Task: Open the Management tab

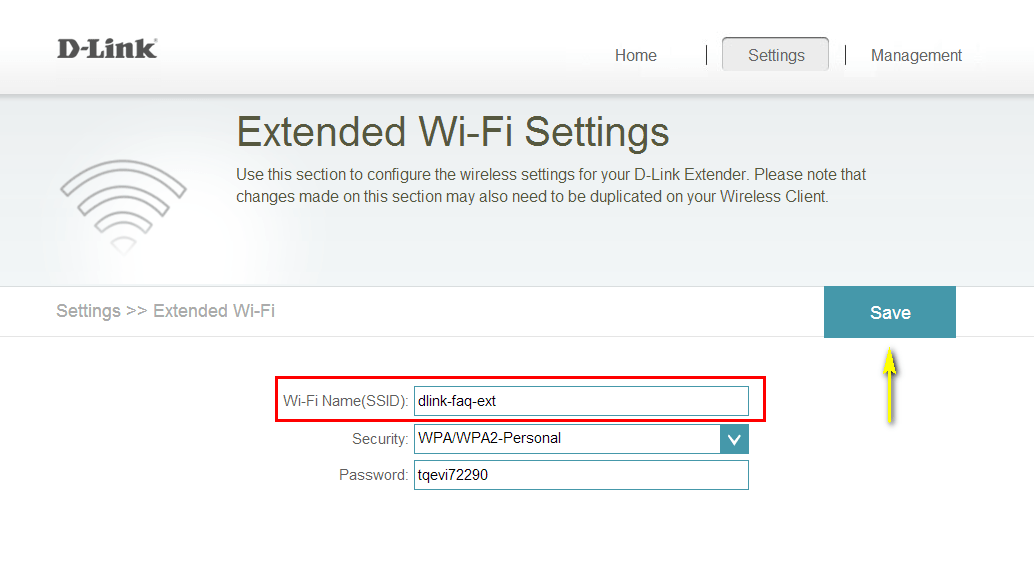Action: [x=916, y=55]
